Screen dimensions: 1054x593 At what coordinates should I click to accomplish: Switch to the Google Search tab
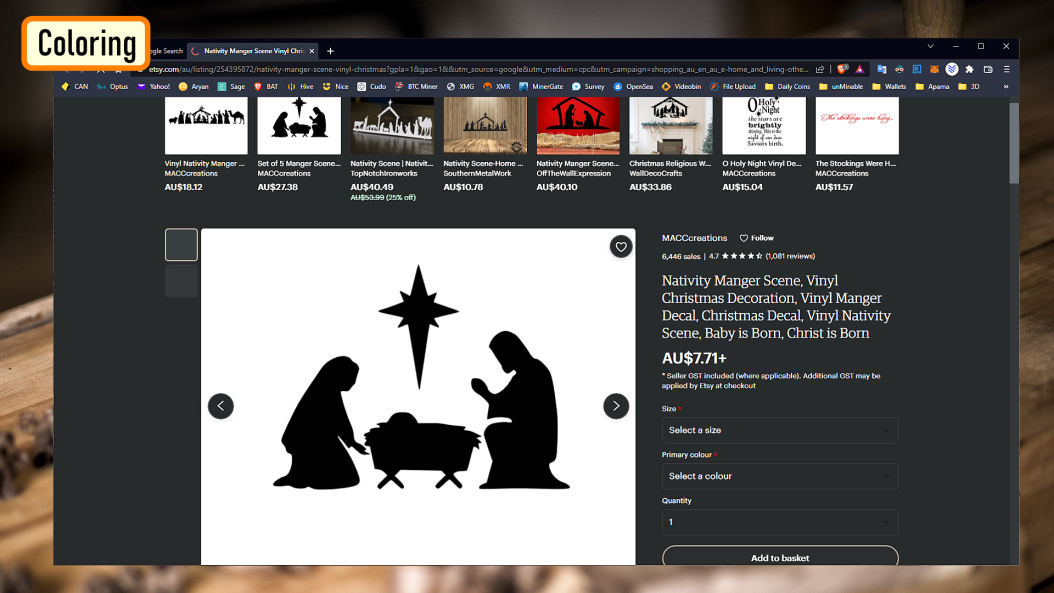click(x=165, y=51)
